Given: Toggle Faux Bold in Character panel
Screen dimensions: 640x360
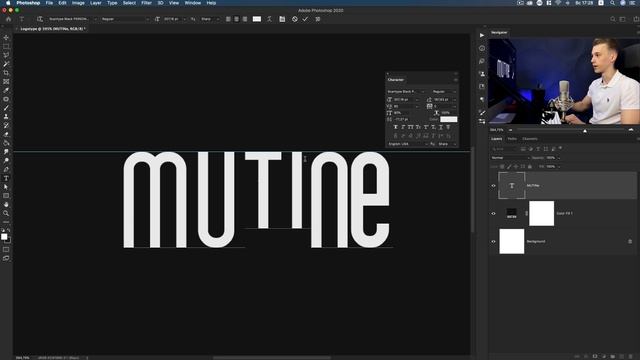Looking at the screenshot, I should pyautogui.click(x=396, y=127).
